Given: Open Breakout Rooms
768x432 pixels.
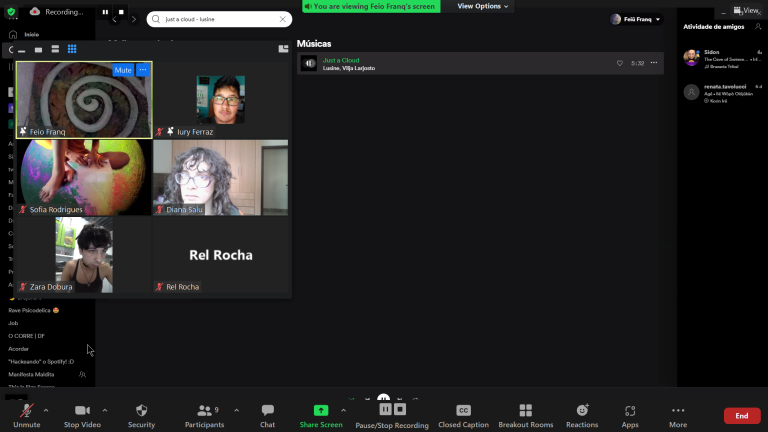Looking at the screenshot, I should 526,415.
